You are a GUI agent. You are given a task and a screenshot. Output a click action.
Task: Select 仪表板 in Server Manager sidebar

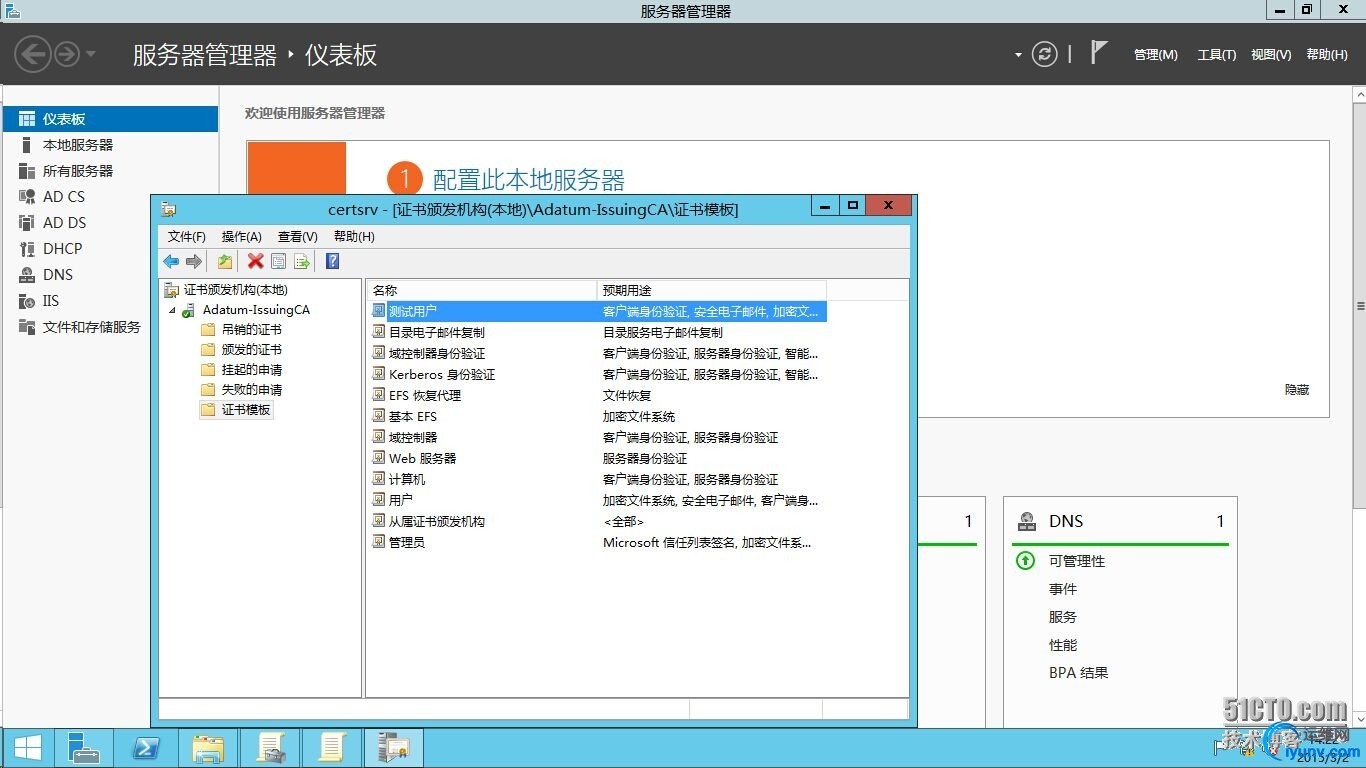[110, 119]
